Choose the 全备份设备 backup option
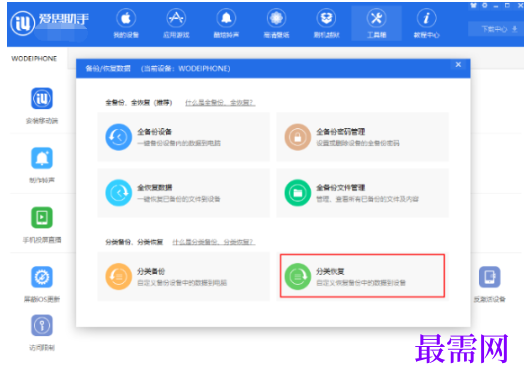The height and width of the screenshot is (380, 527). pyautogui.click(x=184, y=137)
